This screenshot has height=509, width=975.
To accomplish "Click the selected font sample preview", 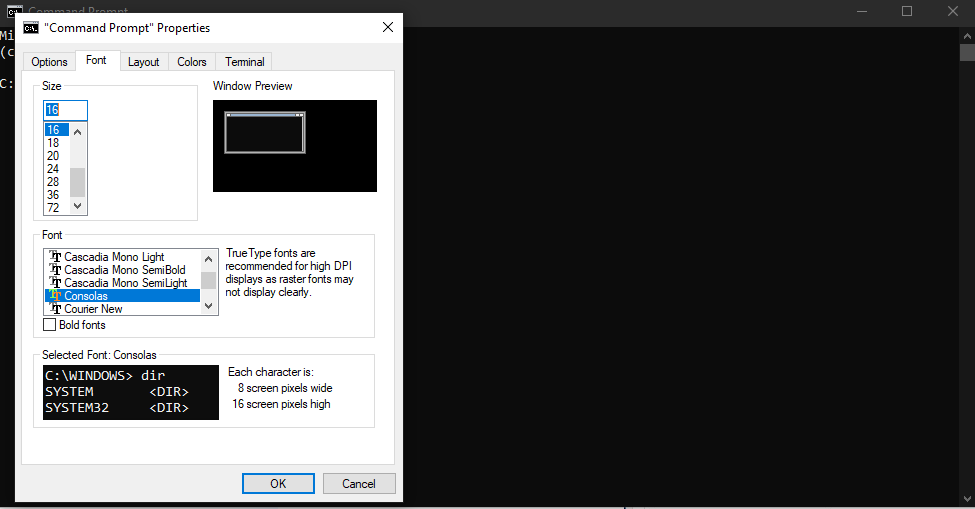I will coord(131,392).
